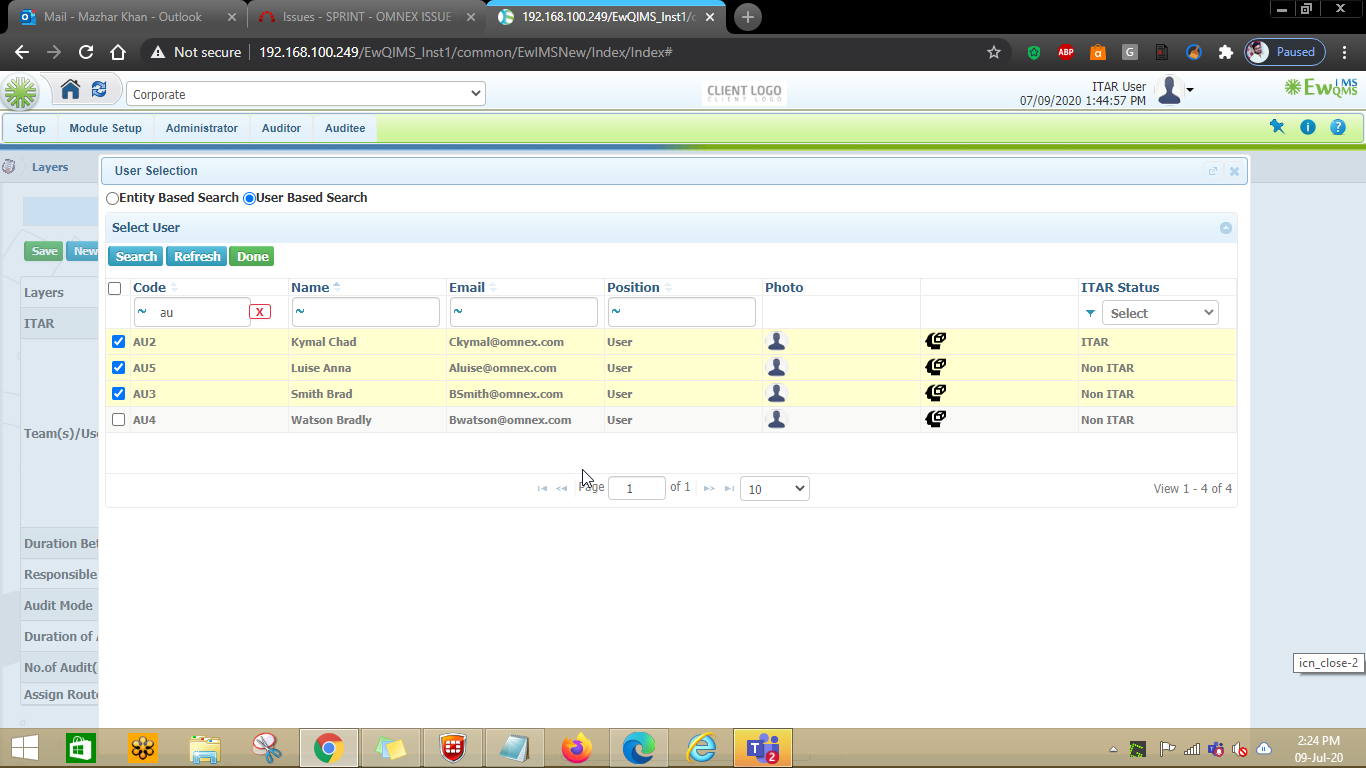Click the photo avatar for Kymal Chad
The image size is (1366, 768).
(776, 342)
